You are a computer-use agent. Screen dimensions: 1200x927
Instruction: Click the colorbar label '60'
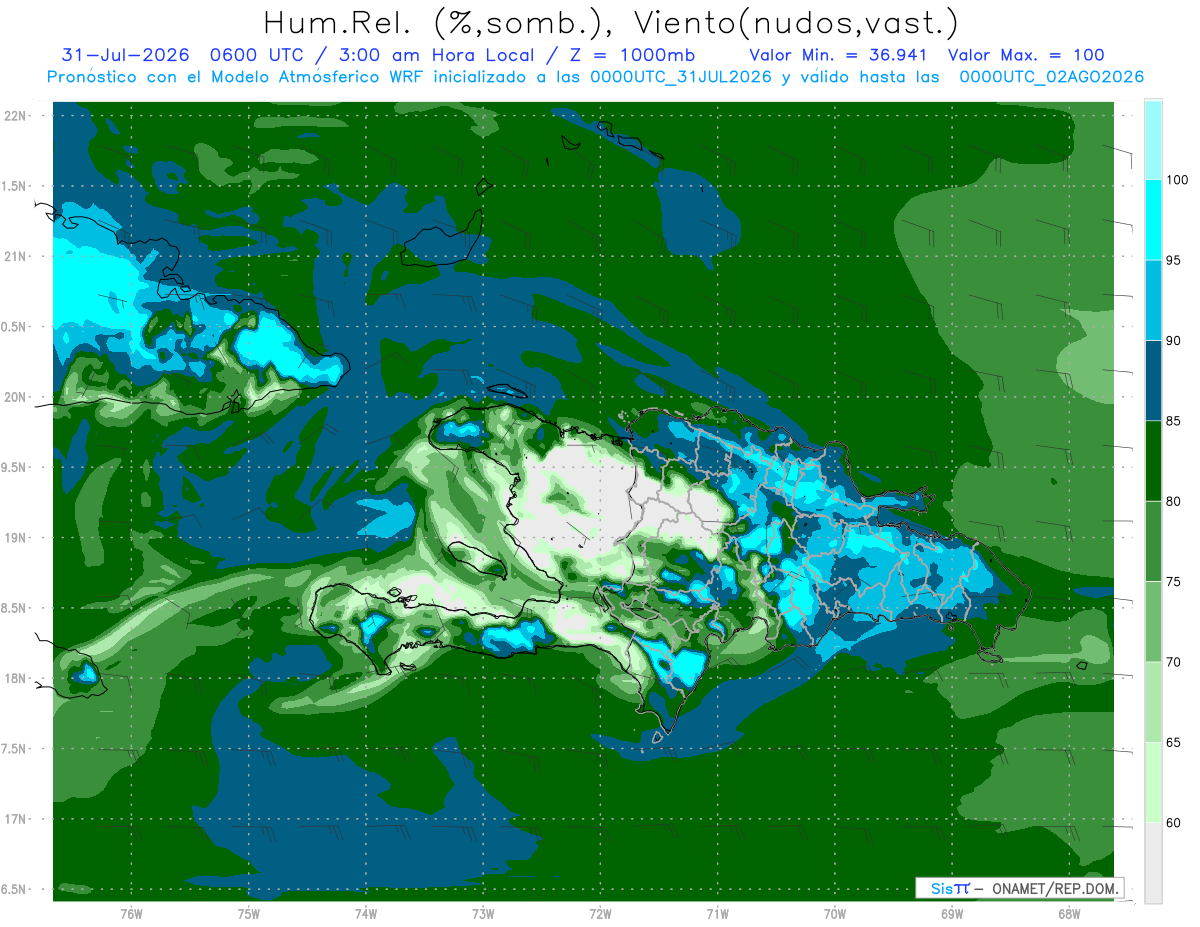pos(1174,823)
